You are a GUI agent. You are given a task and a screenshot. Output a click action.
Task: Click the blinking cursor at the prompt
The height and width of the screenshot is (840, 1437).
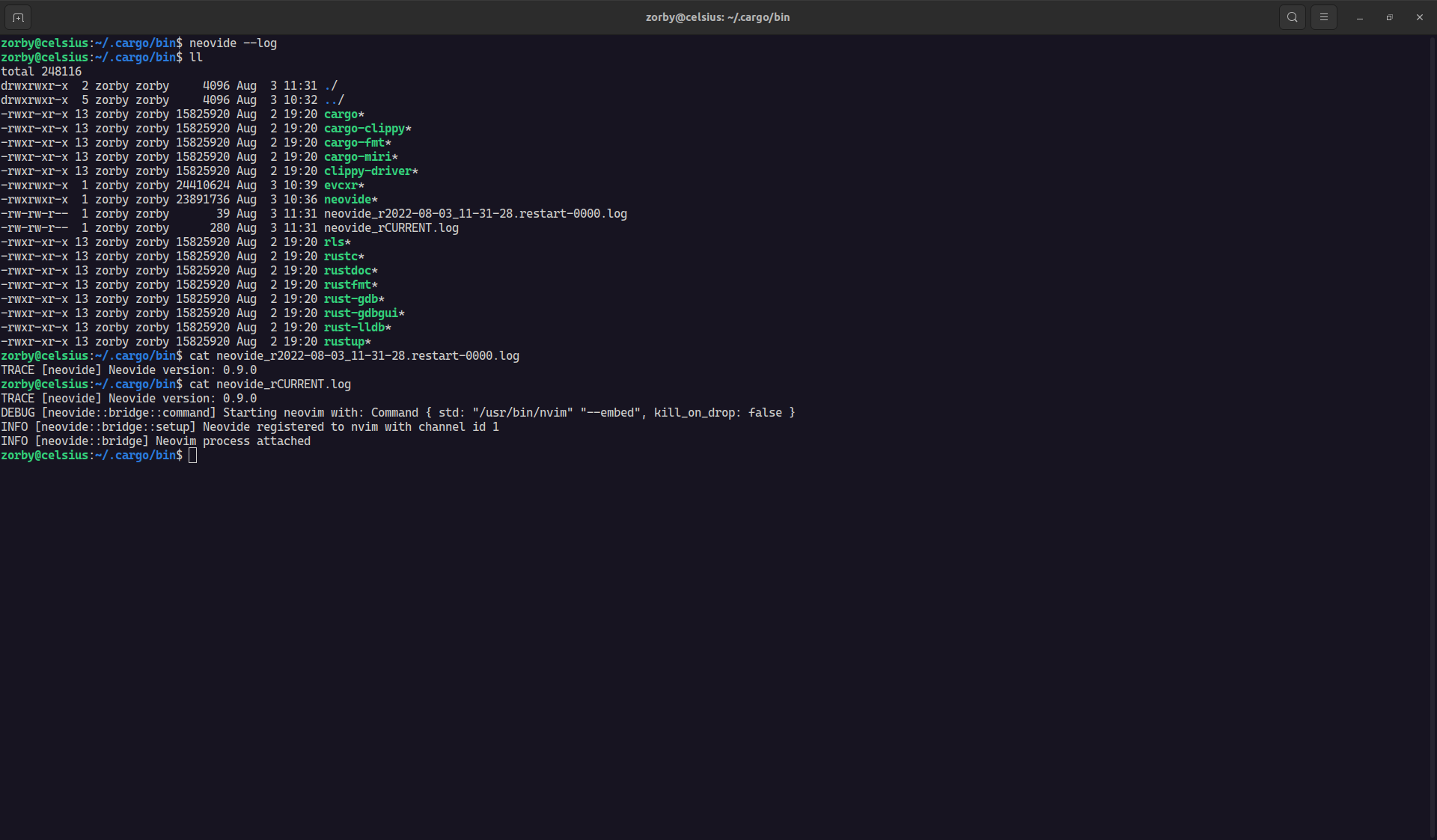coord(193,456)
